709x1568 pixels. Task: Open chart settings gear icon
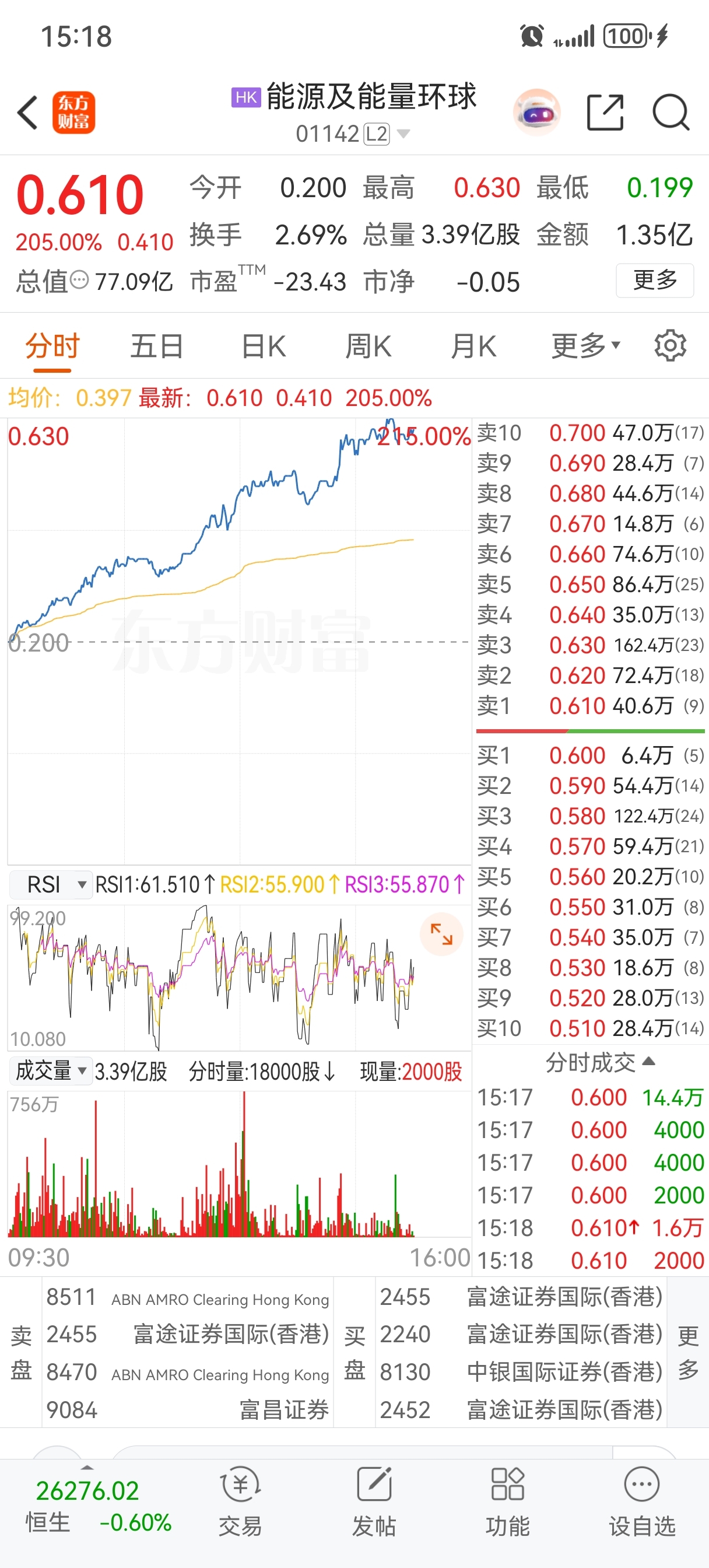(670, 346)
